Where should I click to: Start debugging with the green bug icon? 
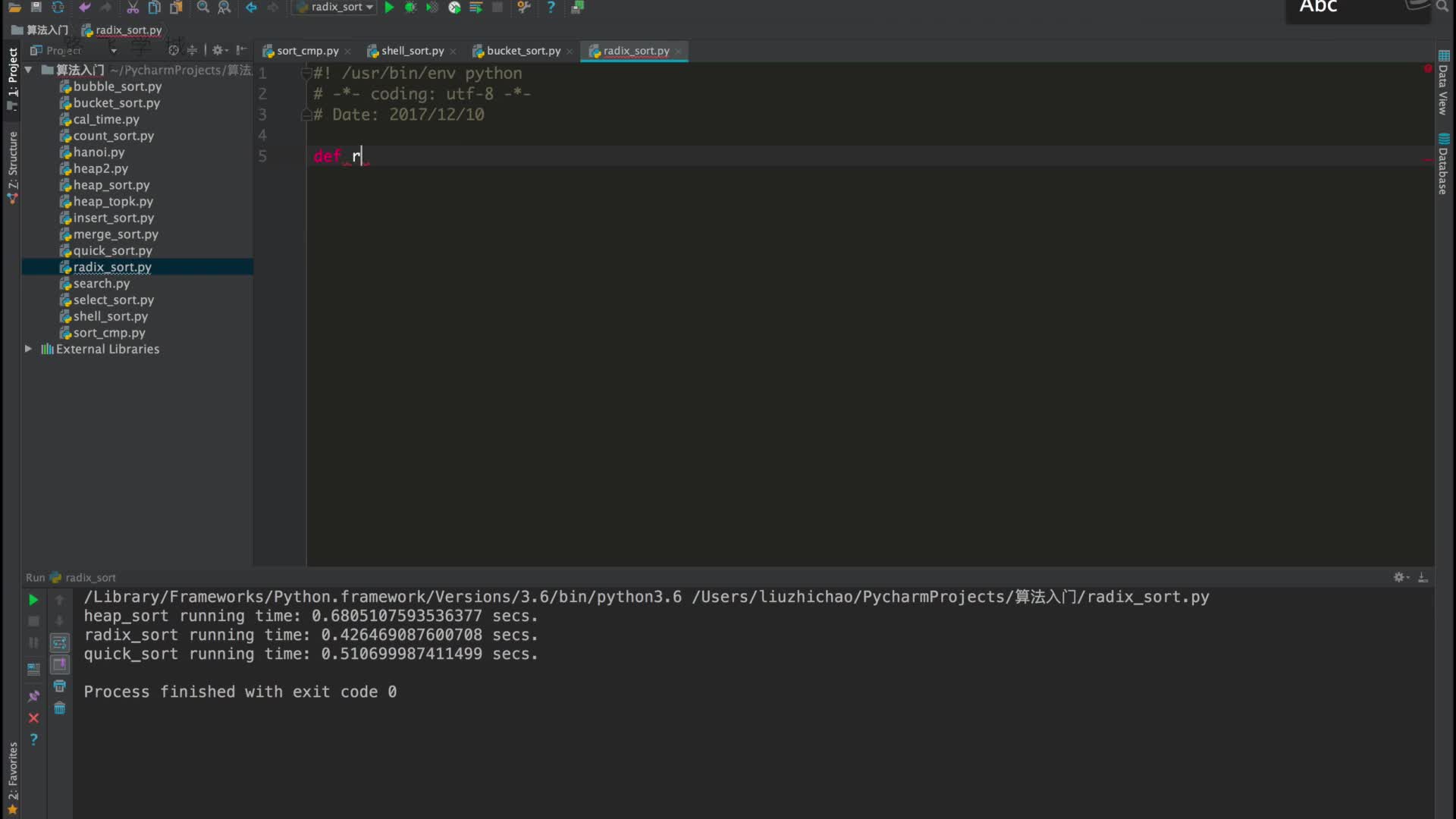410,7
